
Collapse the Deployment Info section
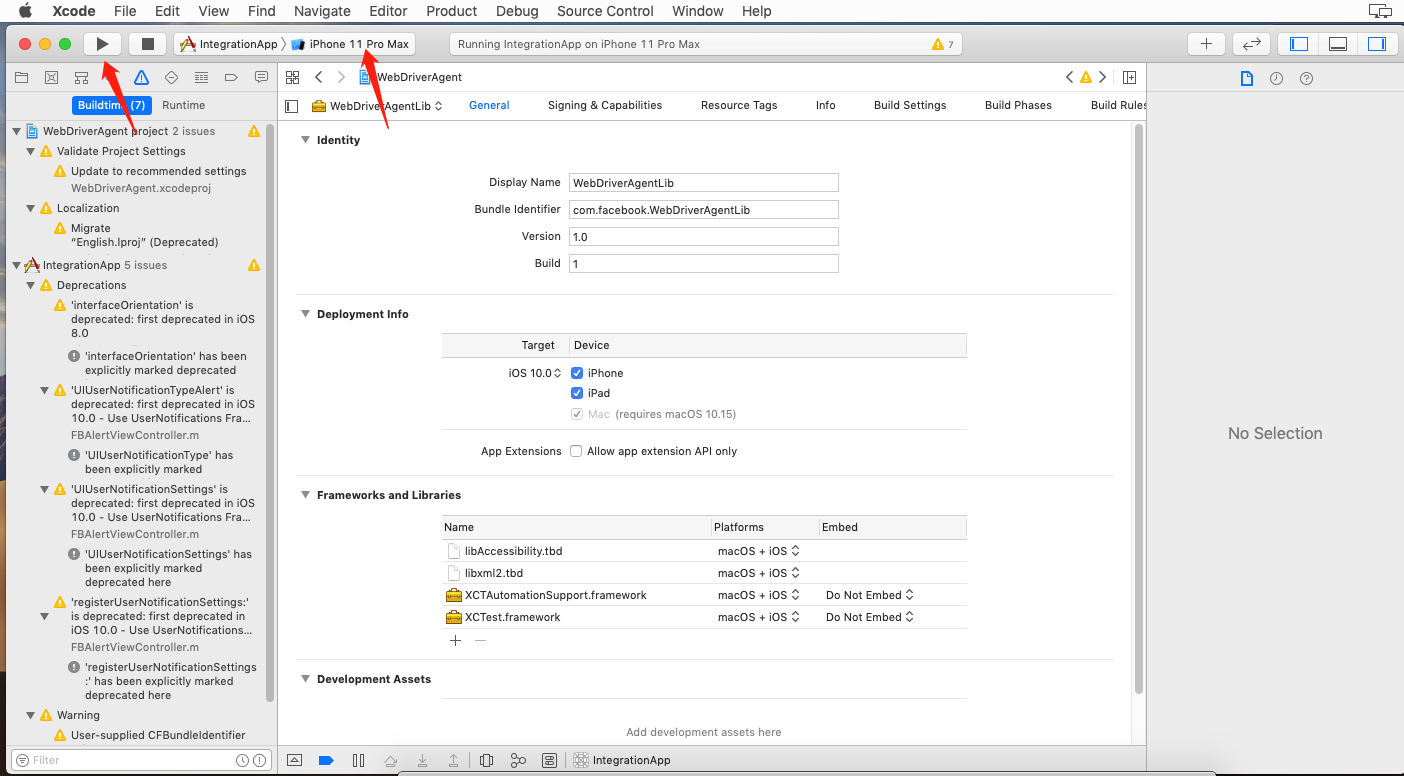pyautogui.click(x=305, y=314)
